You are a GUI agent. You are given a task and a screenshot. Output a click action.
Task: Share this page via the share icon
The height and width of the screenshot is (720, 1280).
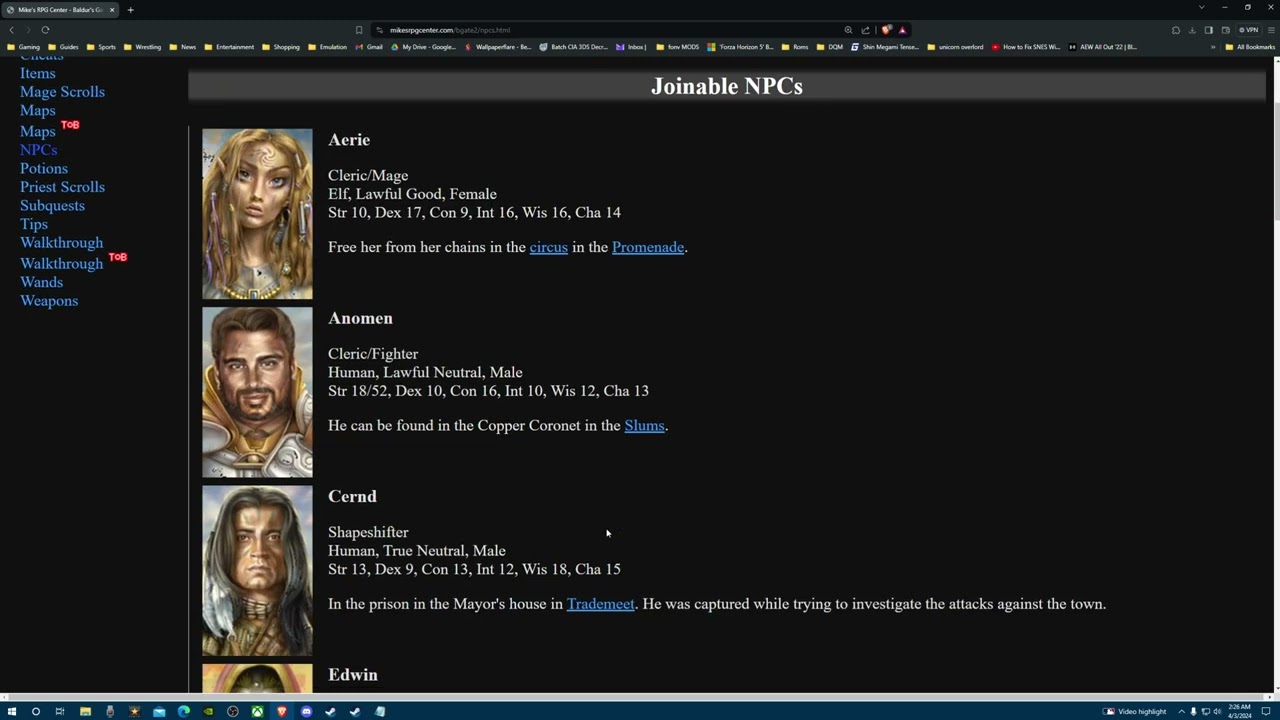[x=865, y=30]
